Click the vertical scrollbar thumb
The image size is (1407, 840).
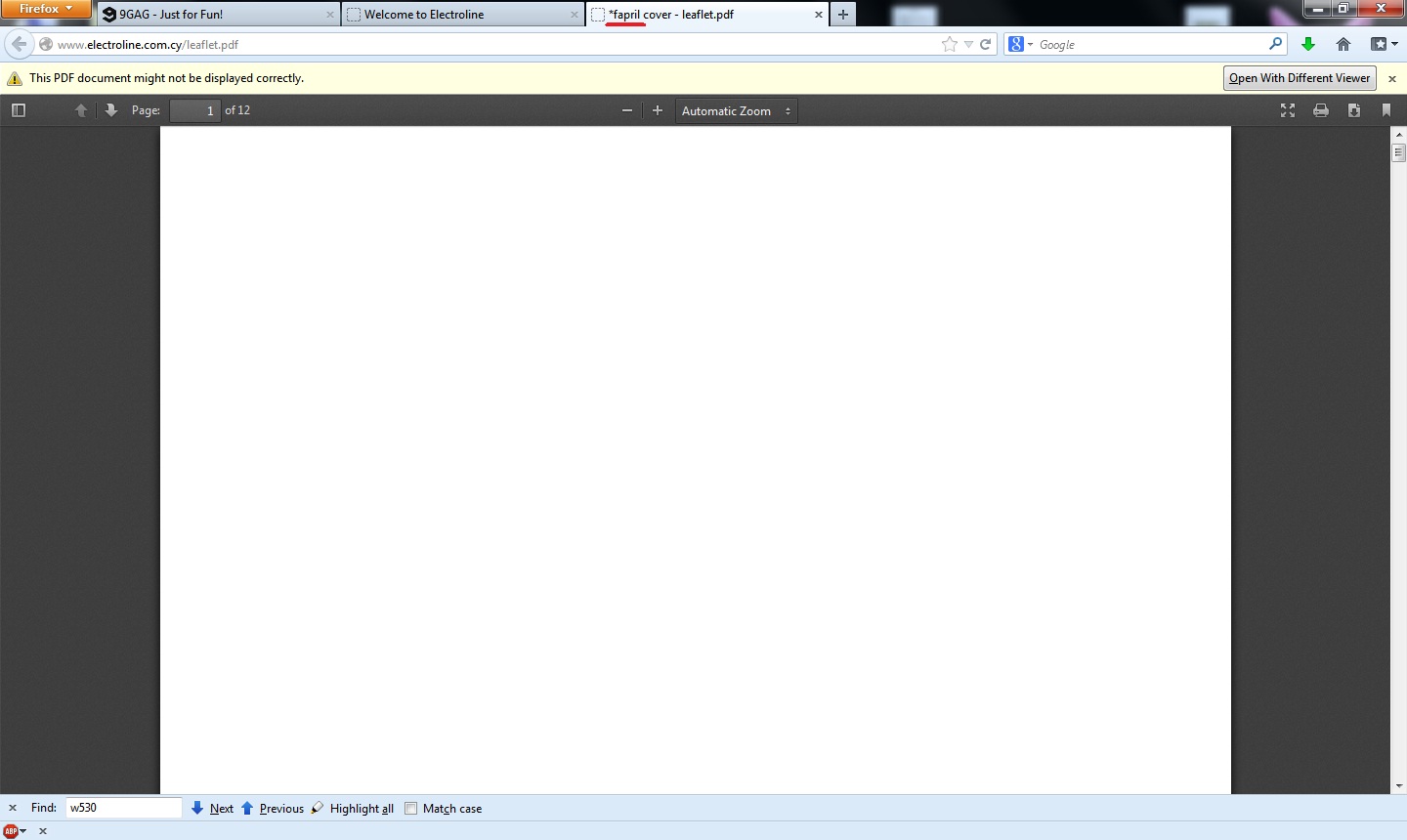tap(1398, 152)
